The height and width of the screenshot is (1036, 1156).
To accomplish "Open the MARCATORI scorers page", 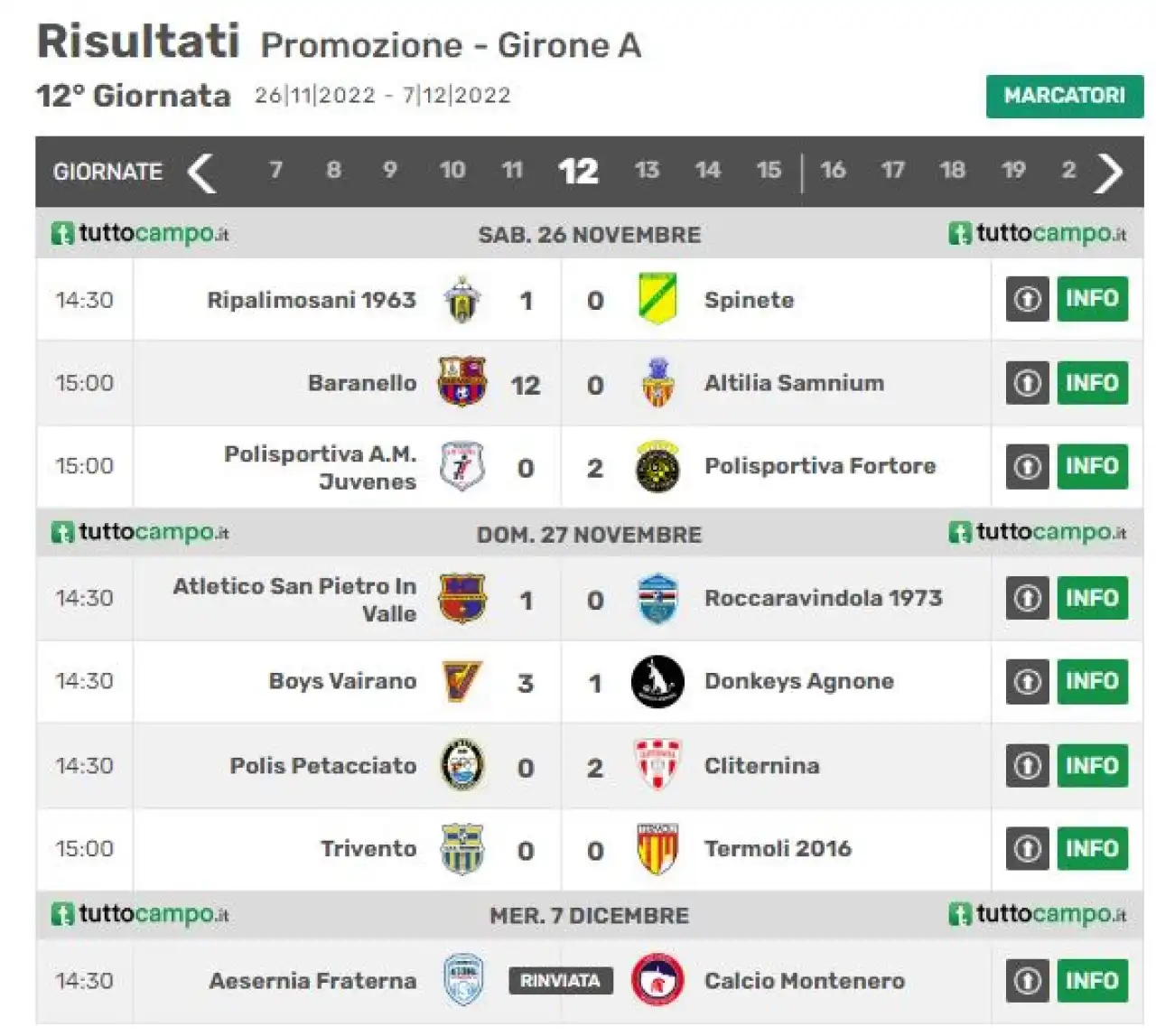I will 1065,96.
